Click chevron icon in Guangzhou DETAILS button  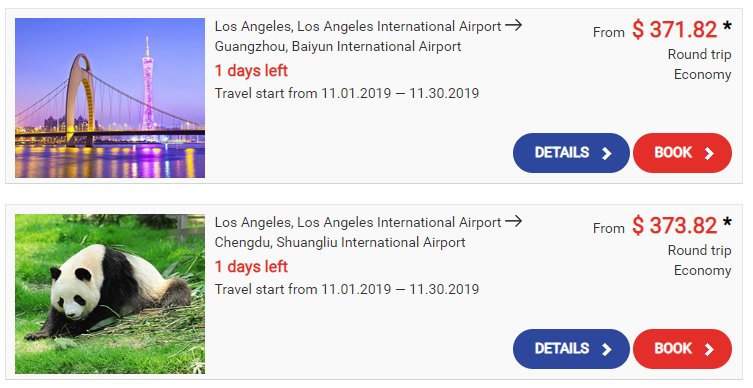(607, 154)
